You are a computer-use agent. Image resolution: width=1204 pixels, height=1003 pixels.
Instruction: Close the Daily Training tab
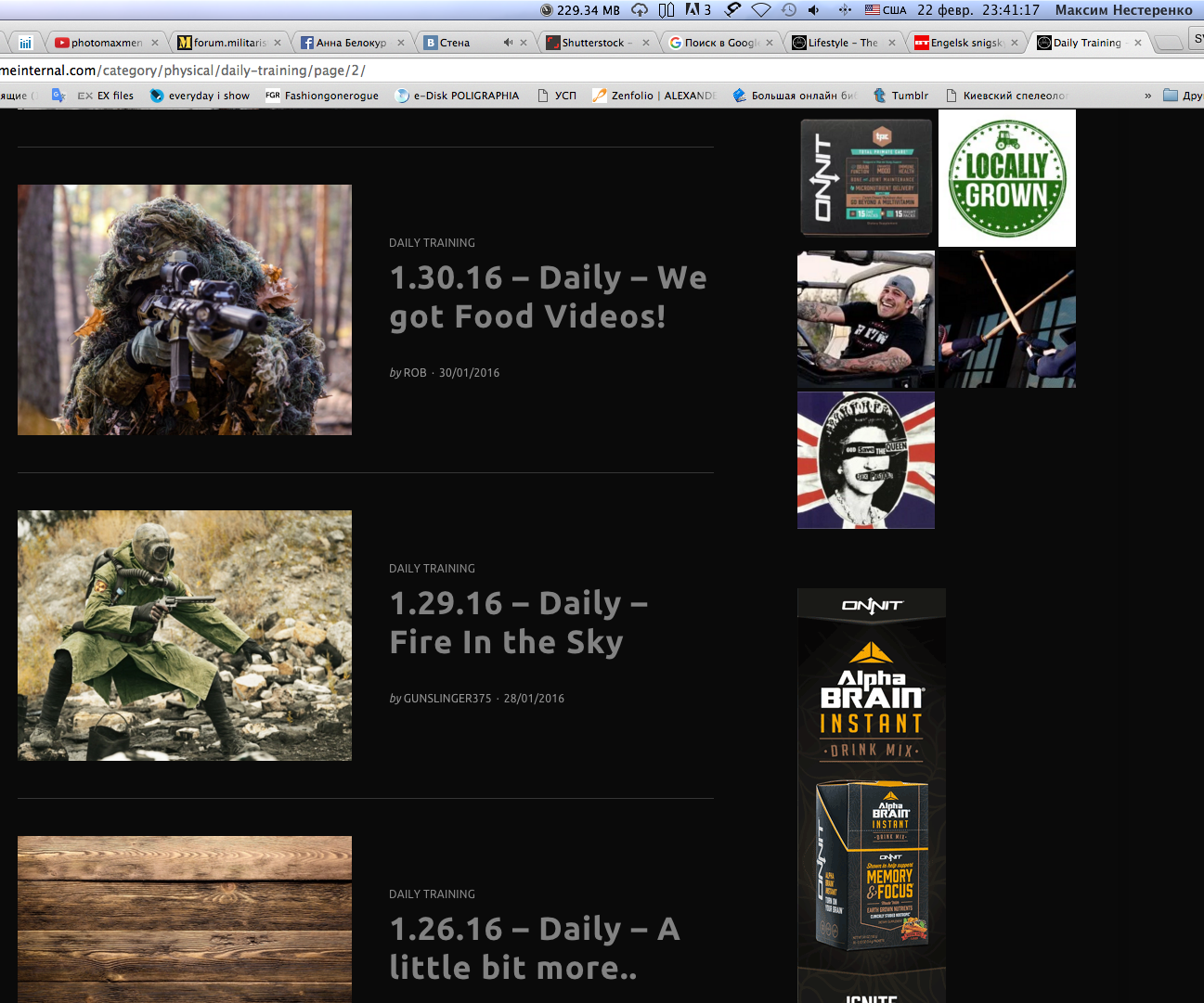(x=1137, y=43)
